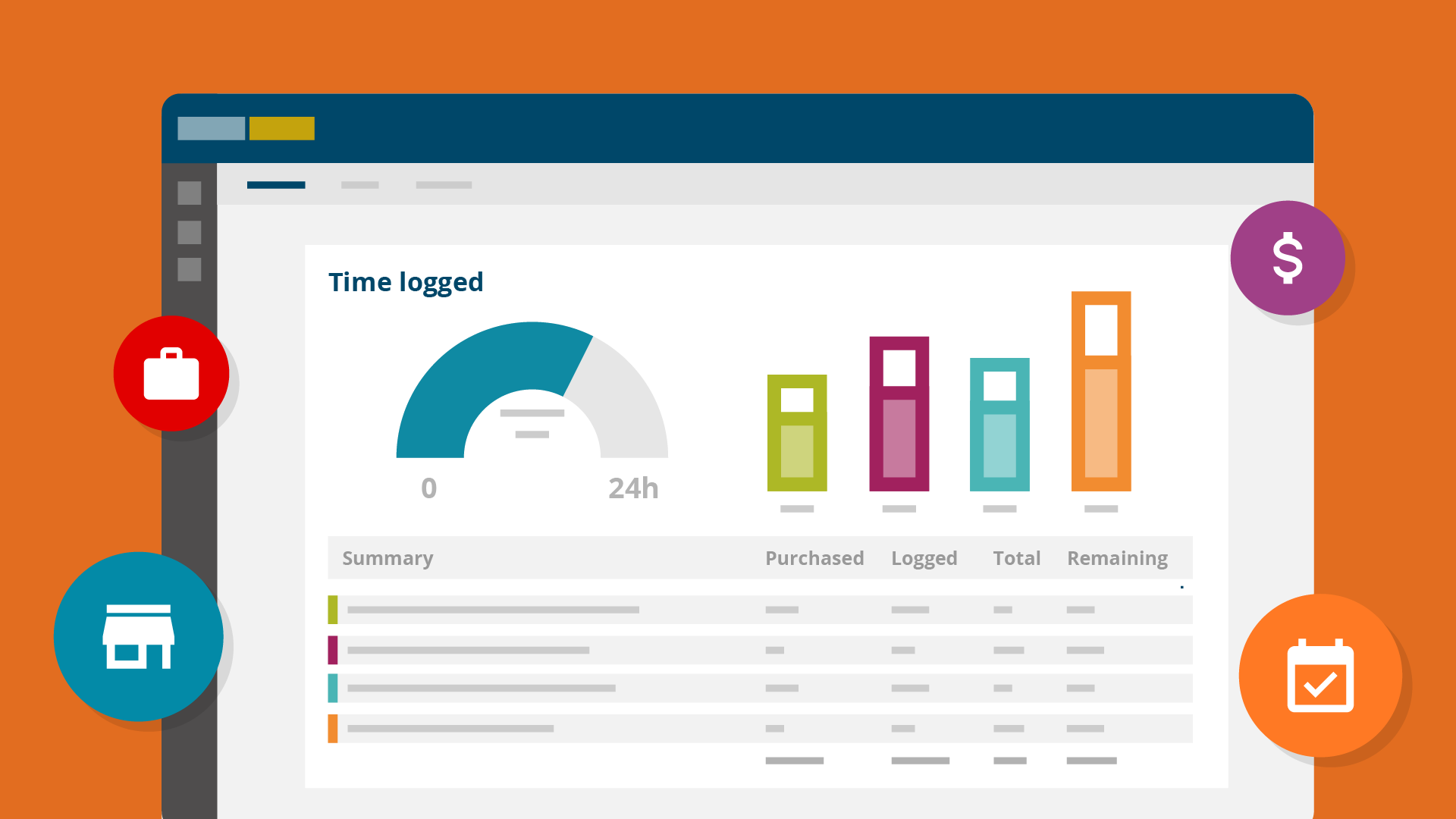Click the Summary column header
Image resolution: width=1456 pixels, height=819 pixels.
point(388,558)
